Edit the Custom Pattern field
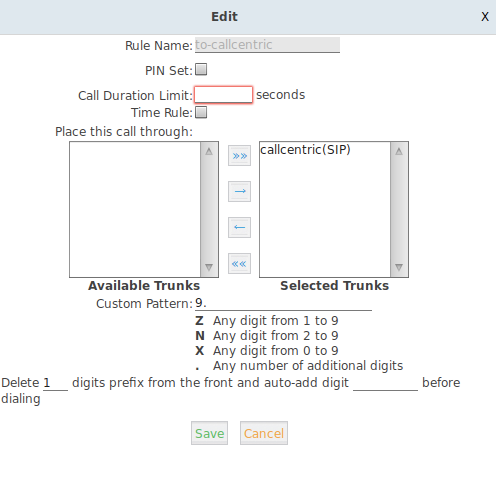This screenshot has width=496, height=483. point(283,303)
